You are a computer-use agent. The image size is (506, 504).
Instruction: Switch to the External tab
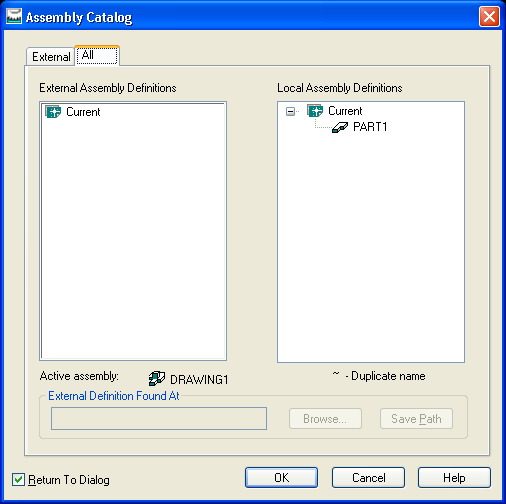click(51, 57)
